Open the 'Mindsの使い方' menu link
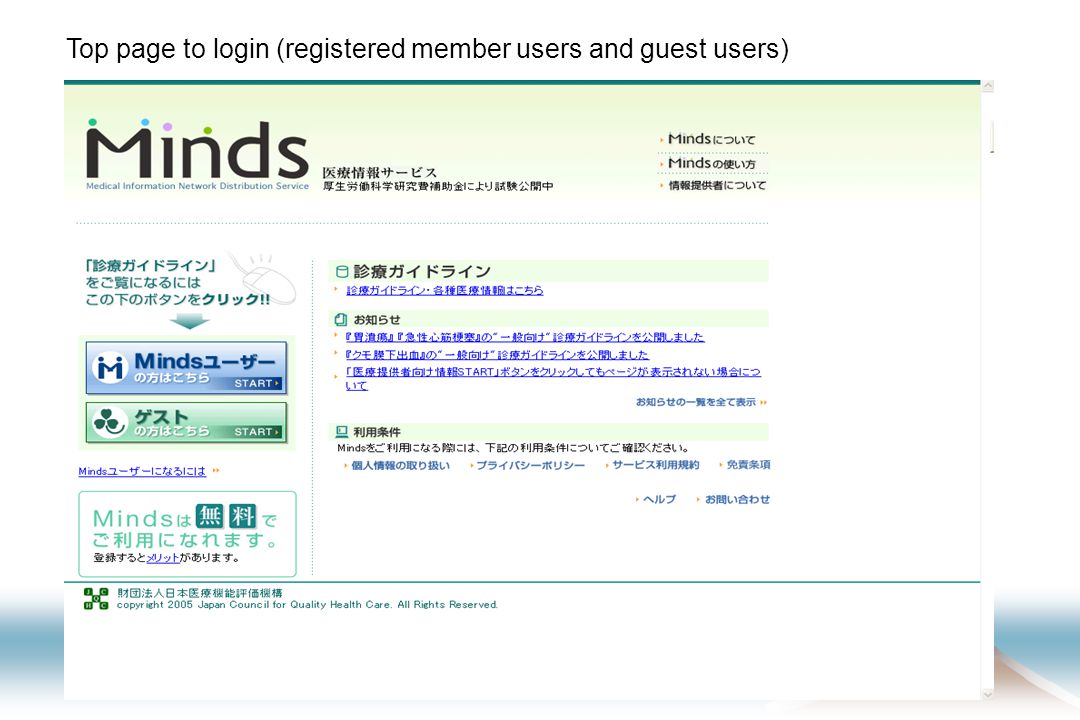 pyautogui.click(x=712, y=163)
